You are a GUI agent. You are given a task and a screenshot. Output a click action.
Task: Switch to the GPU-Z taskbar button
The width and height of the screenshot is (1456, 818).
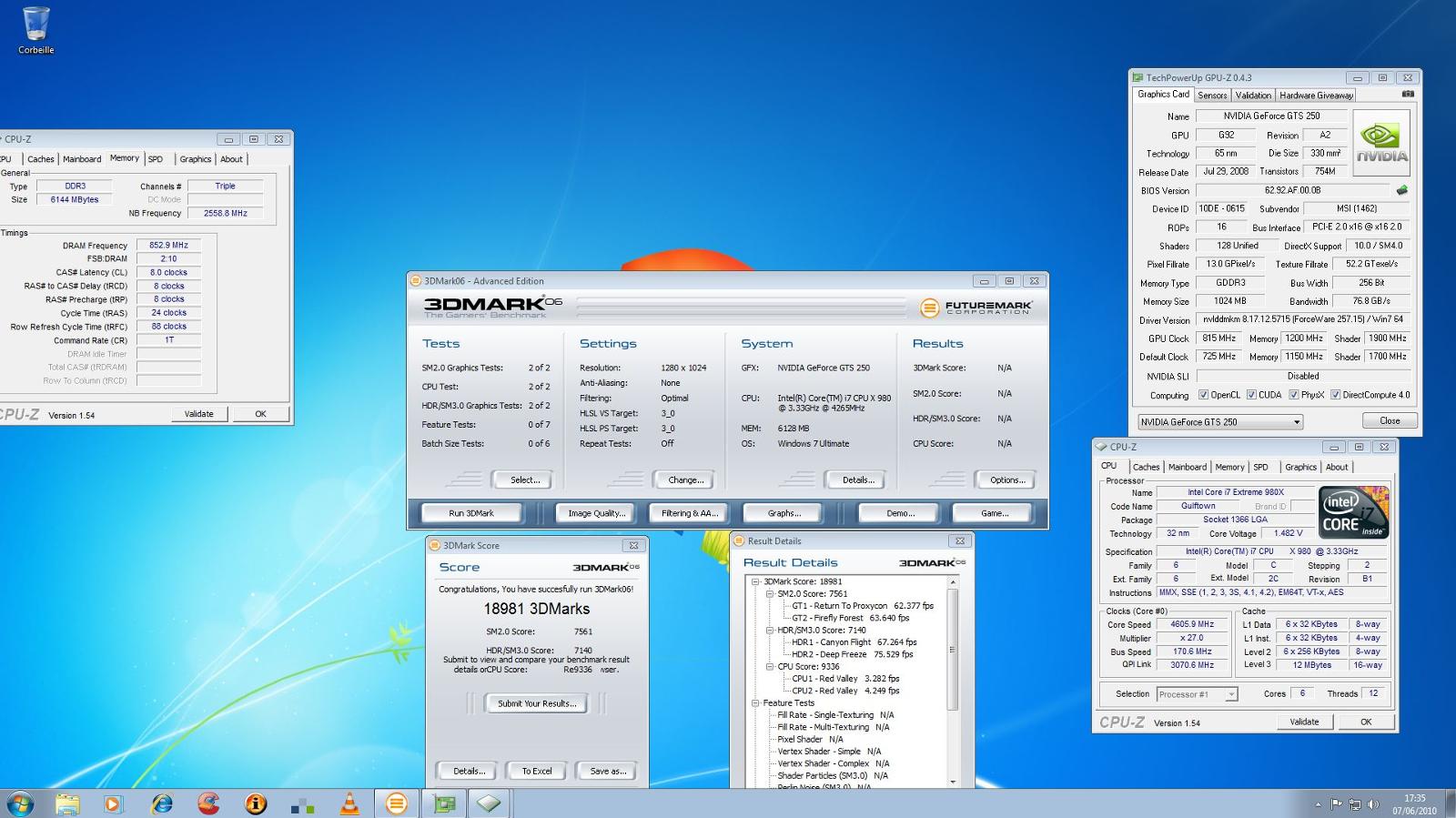tap(444, 803)
